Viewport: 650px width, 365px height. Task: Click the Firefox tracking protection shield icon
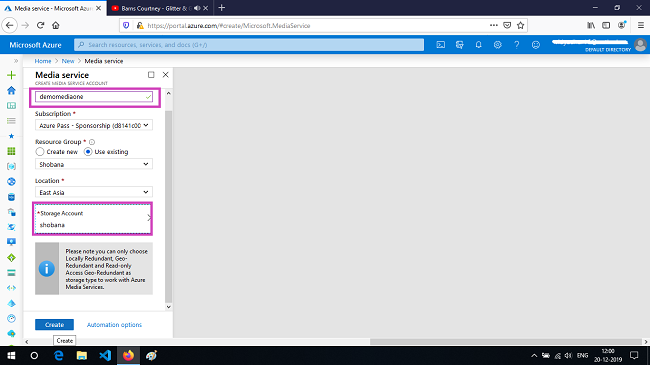(126, 25)
